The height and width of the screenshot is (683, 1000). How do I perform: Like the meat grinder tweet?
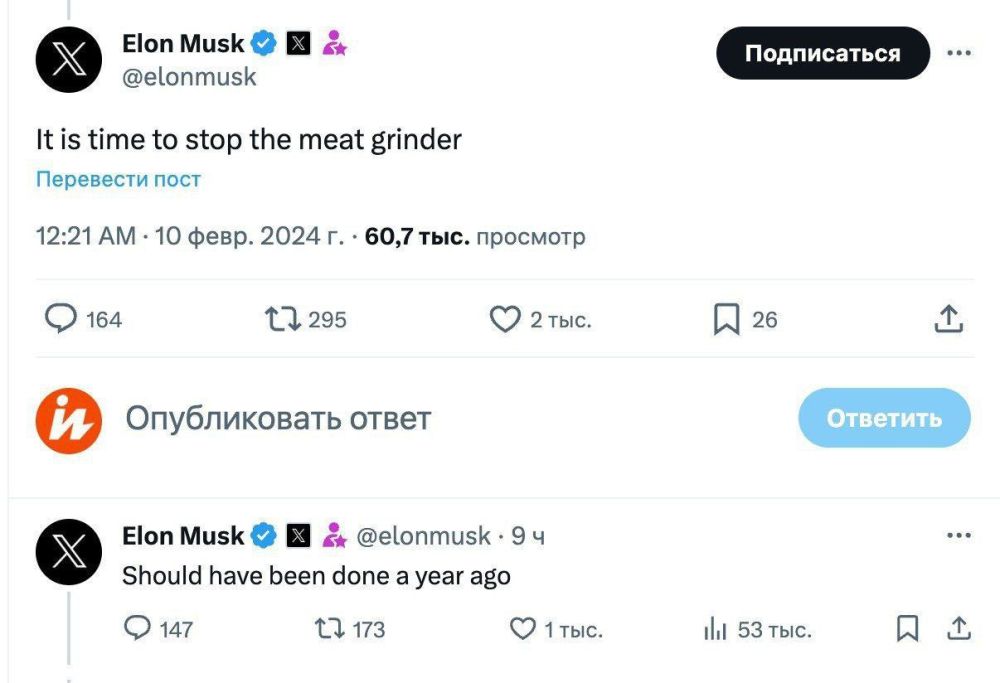(507, 320)
